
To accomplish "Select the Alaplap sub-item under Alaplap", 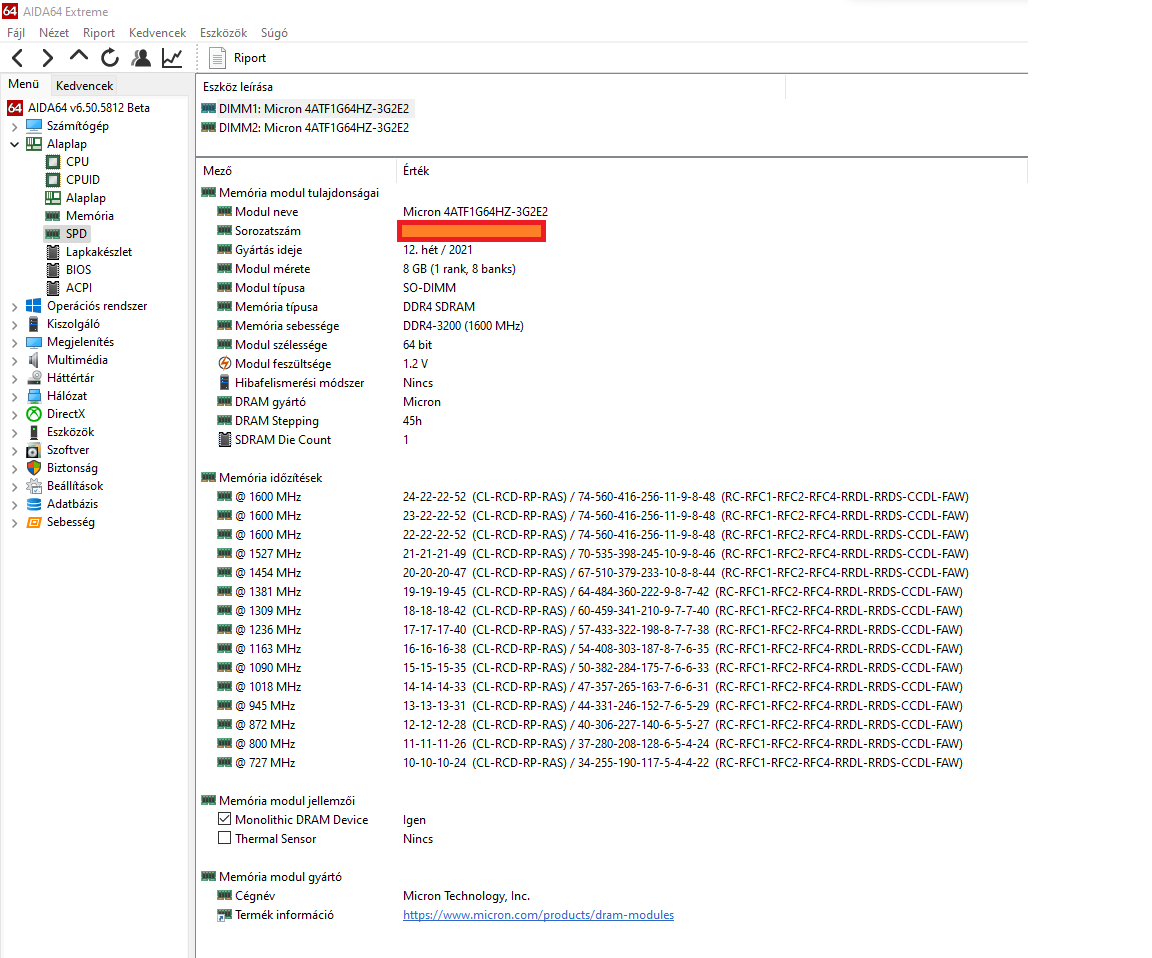I will (x=76, y=198).
